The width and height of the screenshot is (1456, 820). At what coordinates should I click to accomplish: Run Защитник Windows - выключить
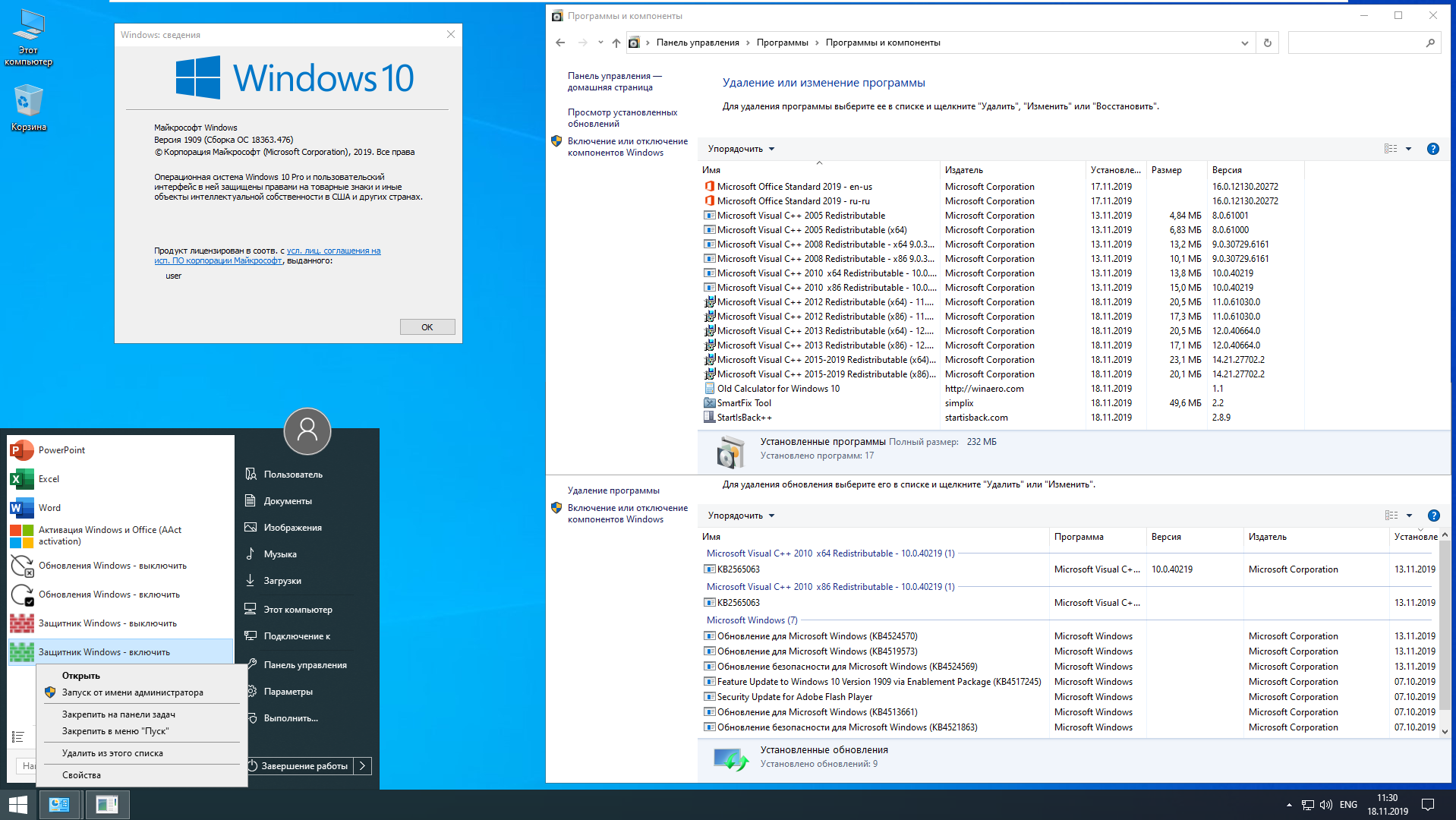121,623
